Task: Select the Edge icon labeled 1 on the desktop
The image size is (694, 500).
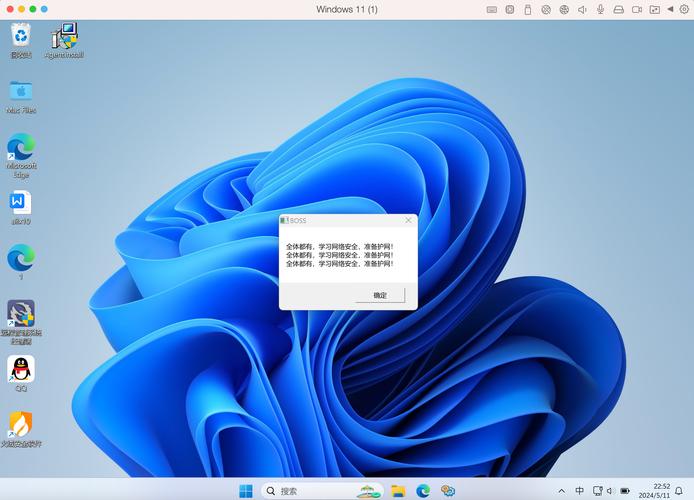Action: click(21, 262)
